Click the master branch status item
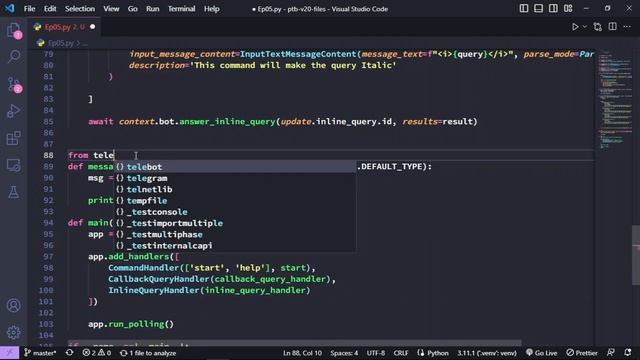Viewport: 640px width, 360px height. pyautogui.click(x=40, y=353)
